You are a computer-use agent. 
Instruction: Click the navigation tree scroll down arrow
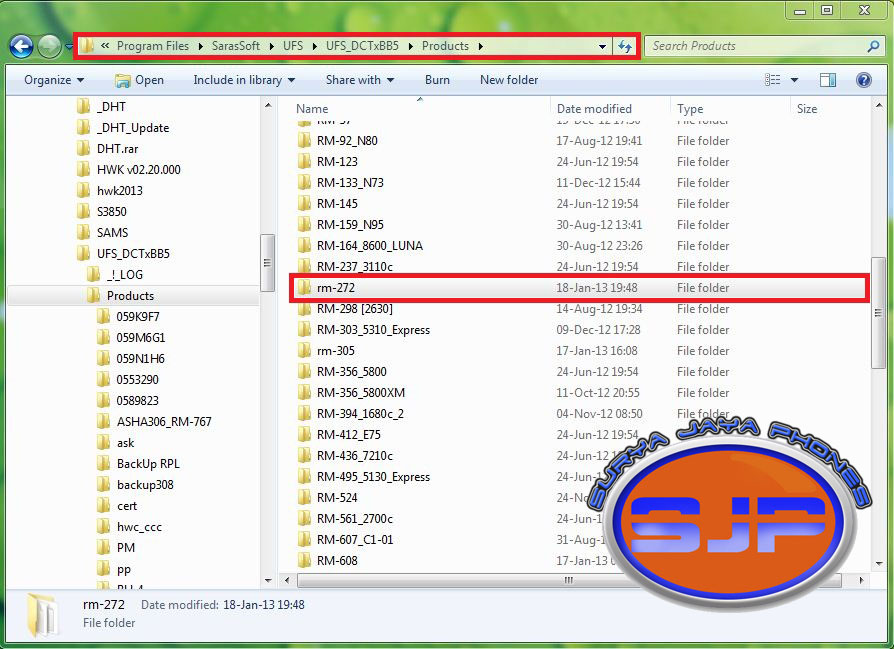click(268, 581)
